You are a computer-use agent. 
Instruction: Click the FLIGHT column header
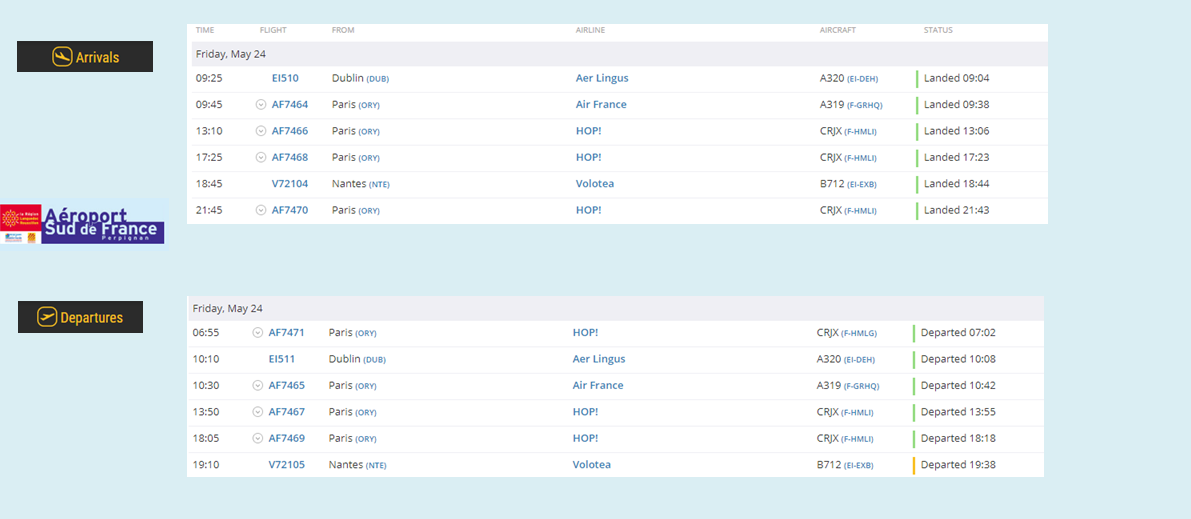(273, 30)
